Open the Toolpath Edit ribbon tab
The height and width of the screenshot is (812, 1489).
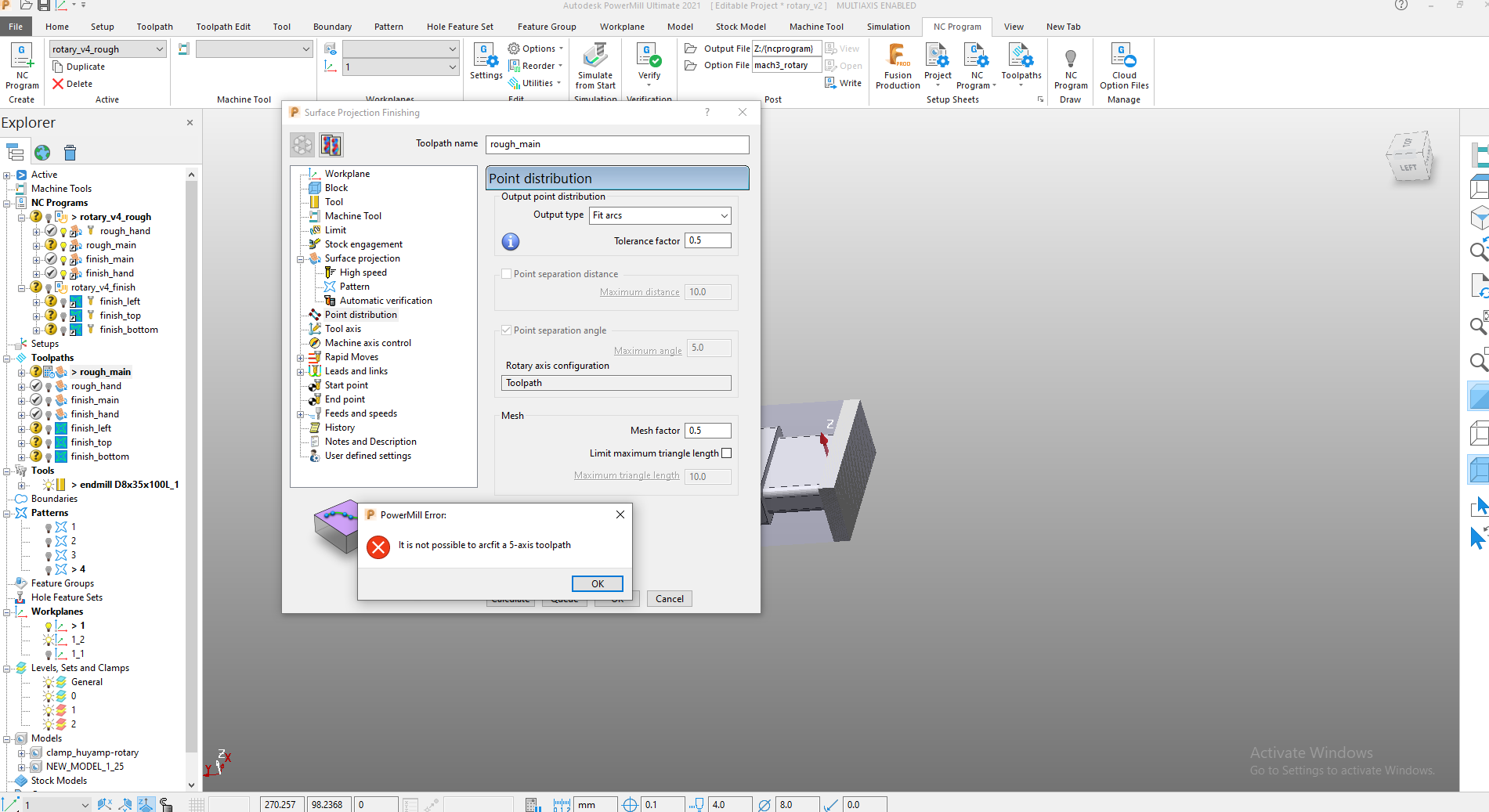223,27
